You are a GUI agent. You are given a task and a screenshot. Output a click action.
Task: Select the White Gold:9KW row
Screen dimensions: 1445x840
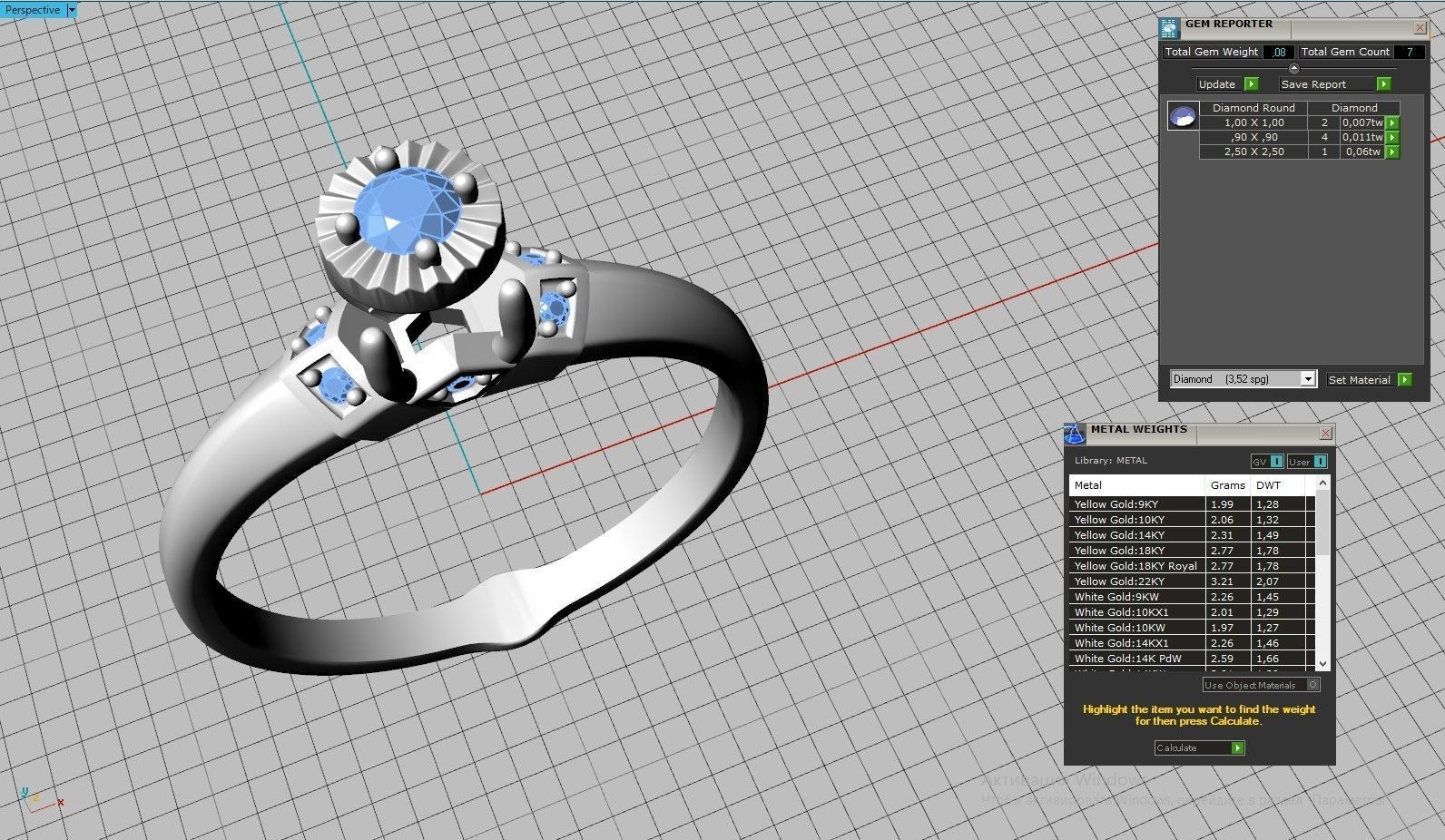click(1192, 597)
